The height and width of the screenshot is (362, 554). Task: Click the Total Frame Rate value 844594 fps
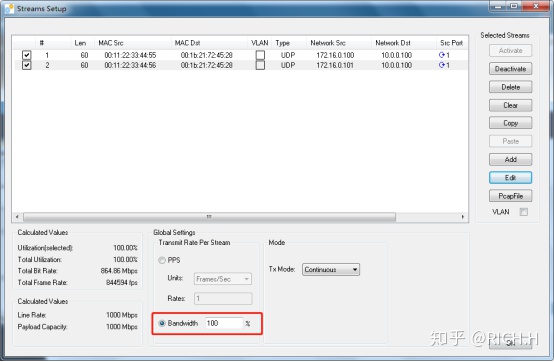(x=122, y=283)
